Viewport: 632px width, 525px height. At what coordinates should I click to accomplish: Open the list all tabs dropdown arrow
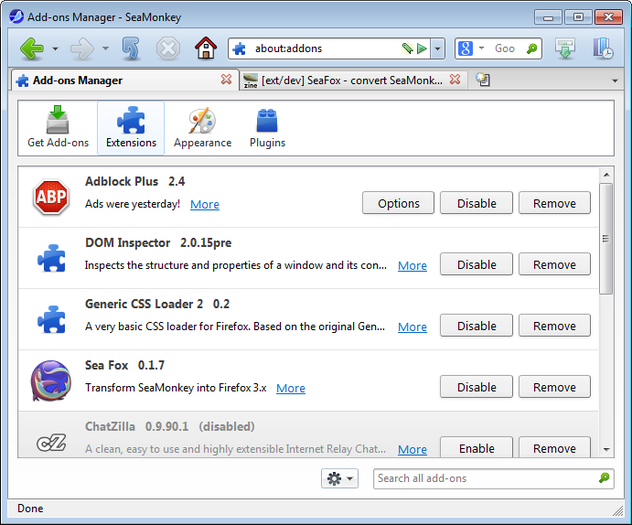coord(615,81)
